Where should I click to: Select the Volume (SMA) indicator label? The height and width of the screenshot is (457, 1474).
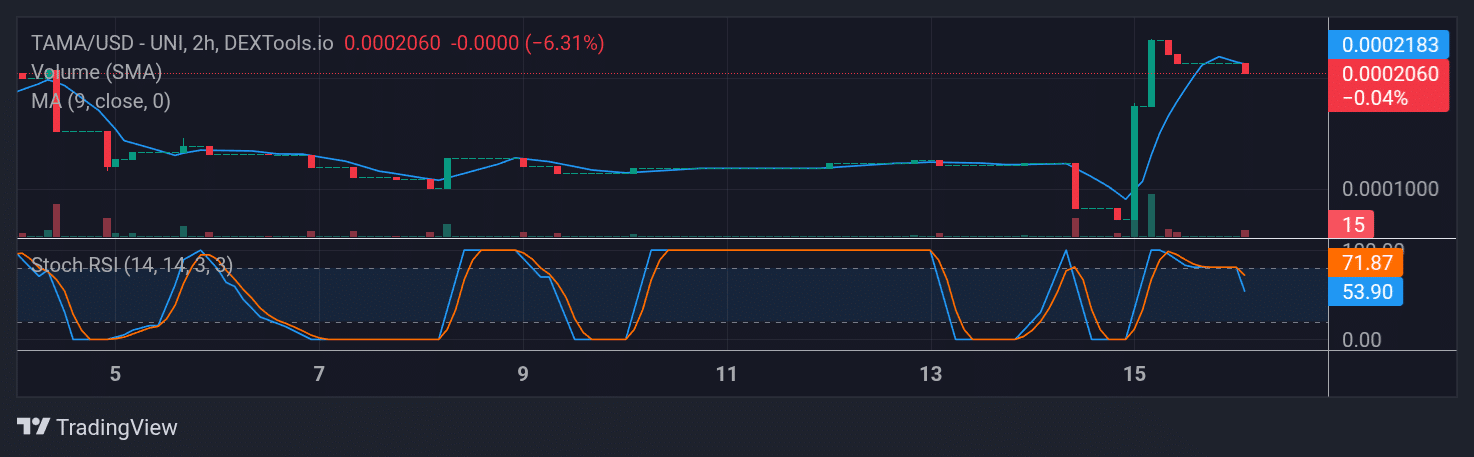tap(96, 72)
